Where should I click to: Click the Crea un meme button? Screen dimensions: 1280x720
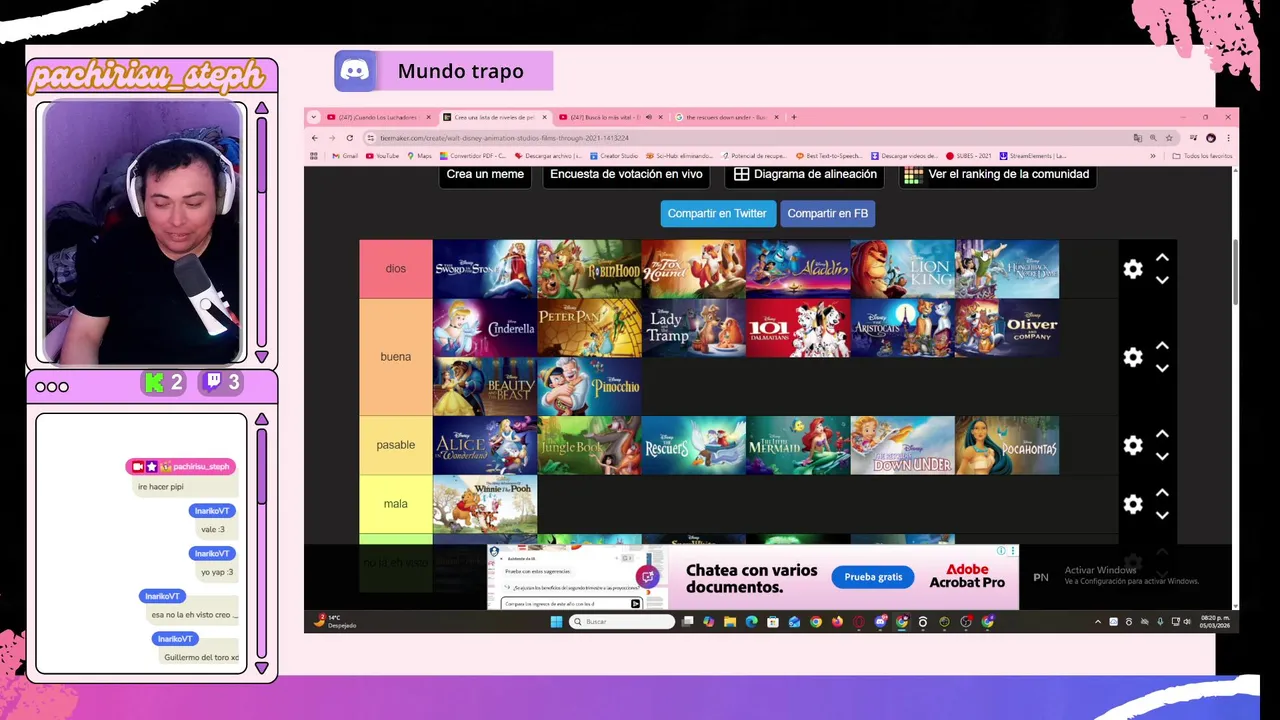tap(485, 175)
